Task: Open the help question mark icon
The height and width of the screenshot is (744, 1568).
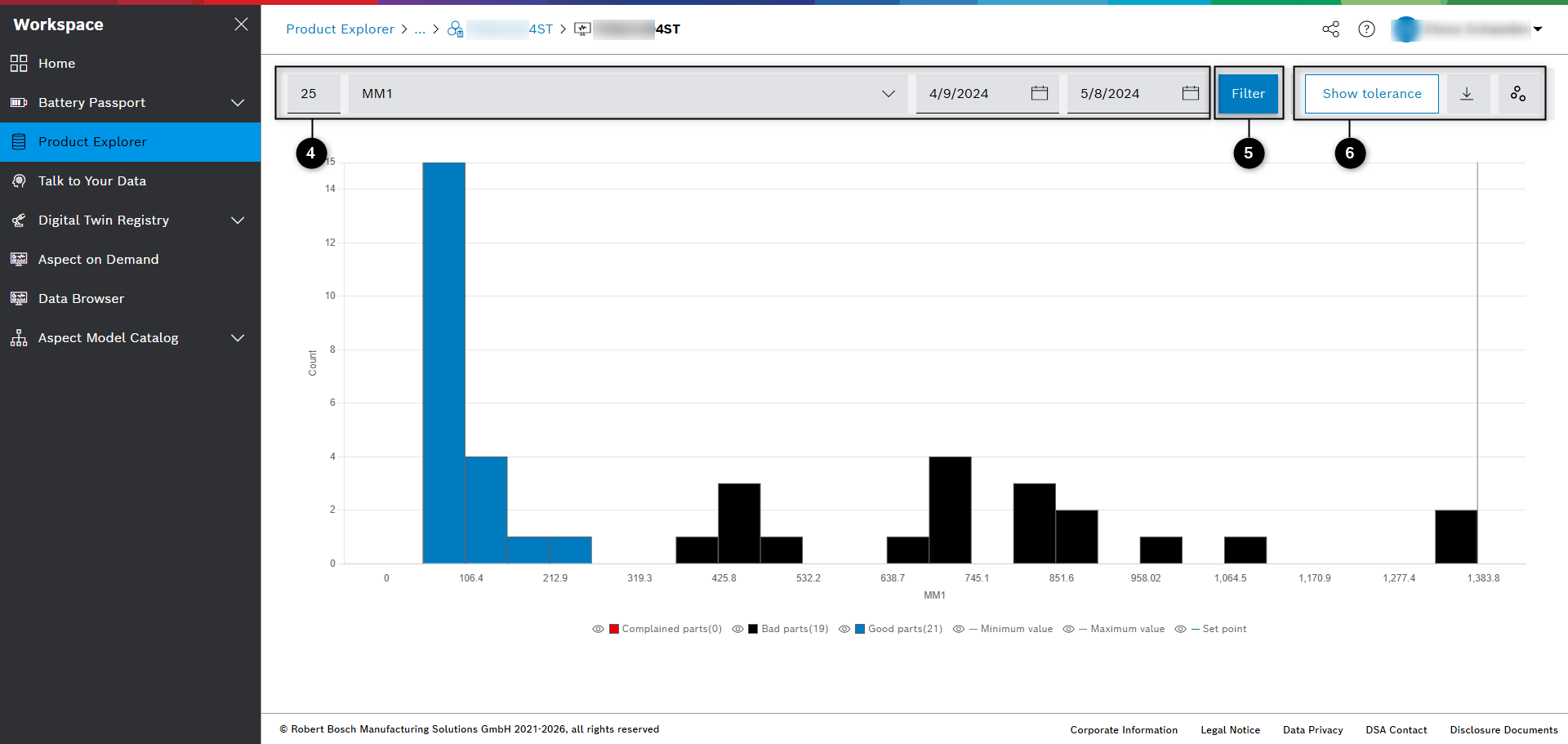Action: pos(1366,29)
